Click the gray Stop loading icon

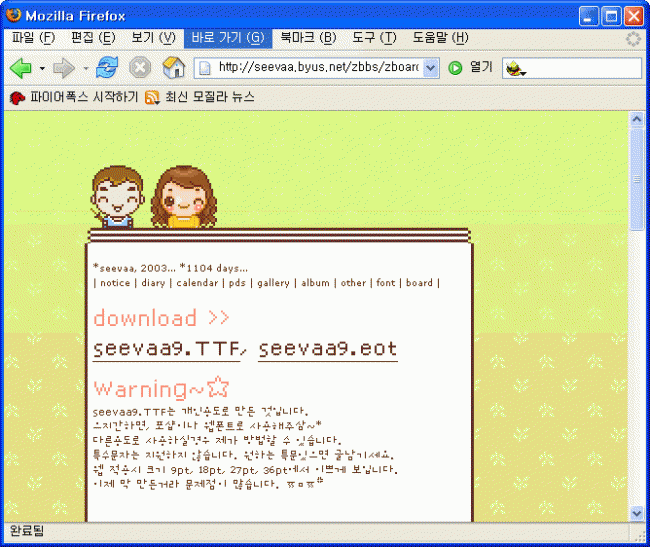pos(140,68)
